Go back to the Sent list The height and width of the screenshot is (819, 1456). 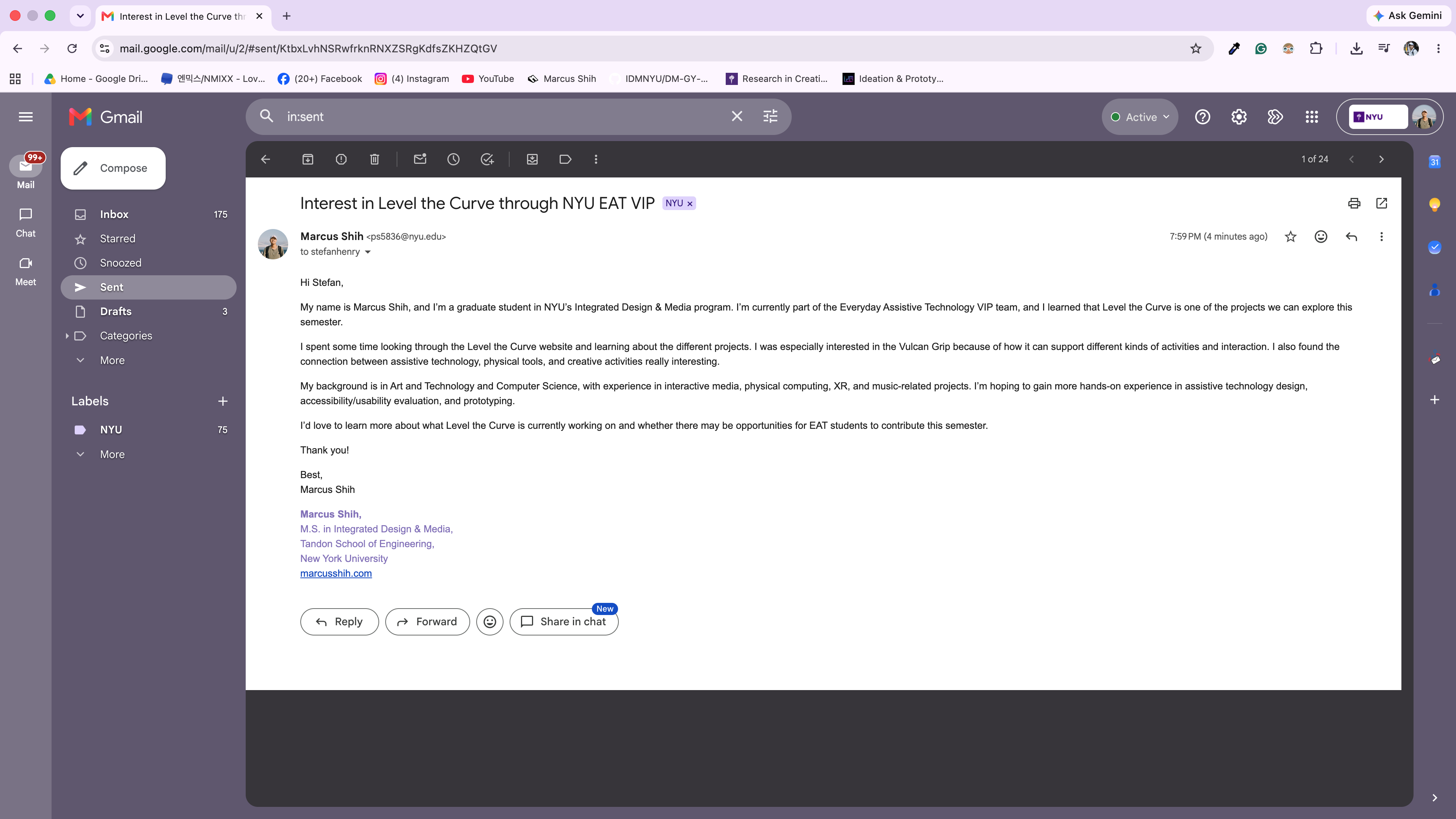[x=266, y=159]
